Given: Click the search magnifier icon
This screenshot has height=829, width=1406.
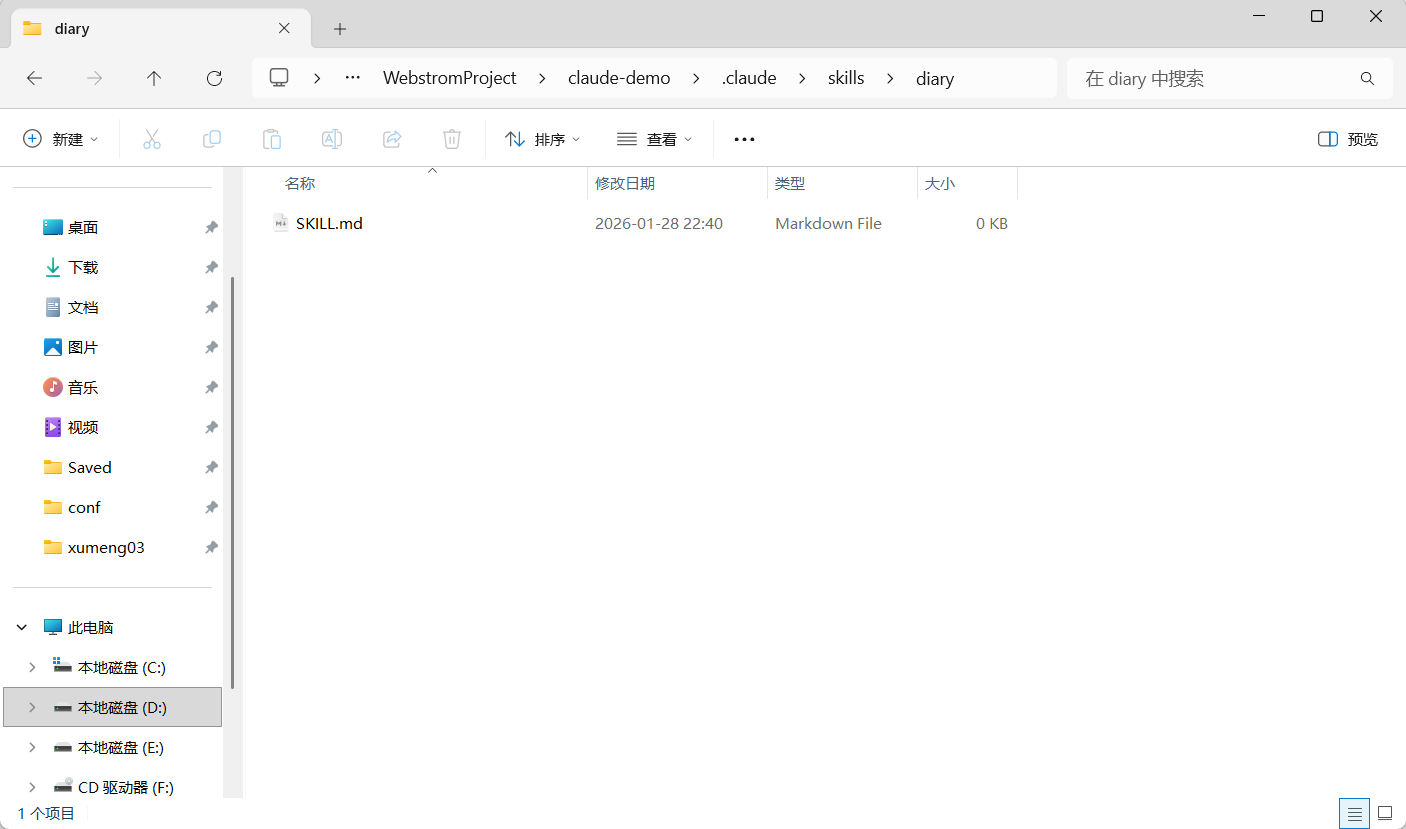Looking at the screenshot, I should tap(1367, 78).
